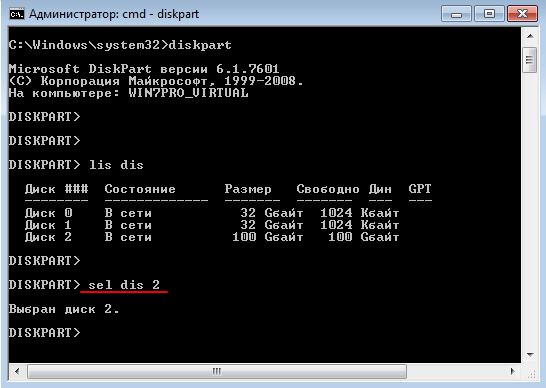Click the horizontal scrollbar right arrow

512,371
